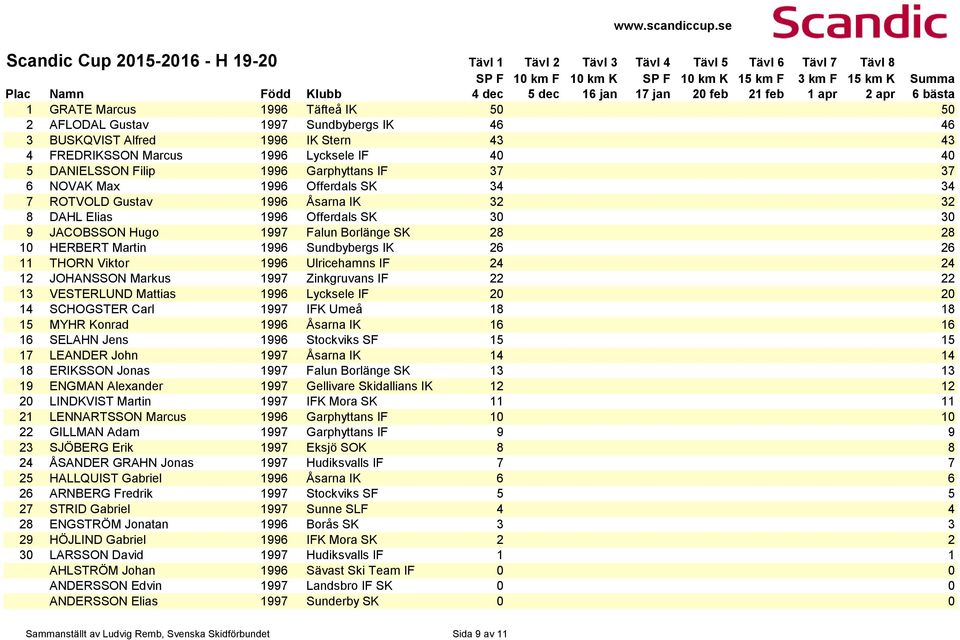Click the club Gellivare Skidallians IK
960x640 pixels.
click(369, 386)
